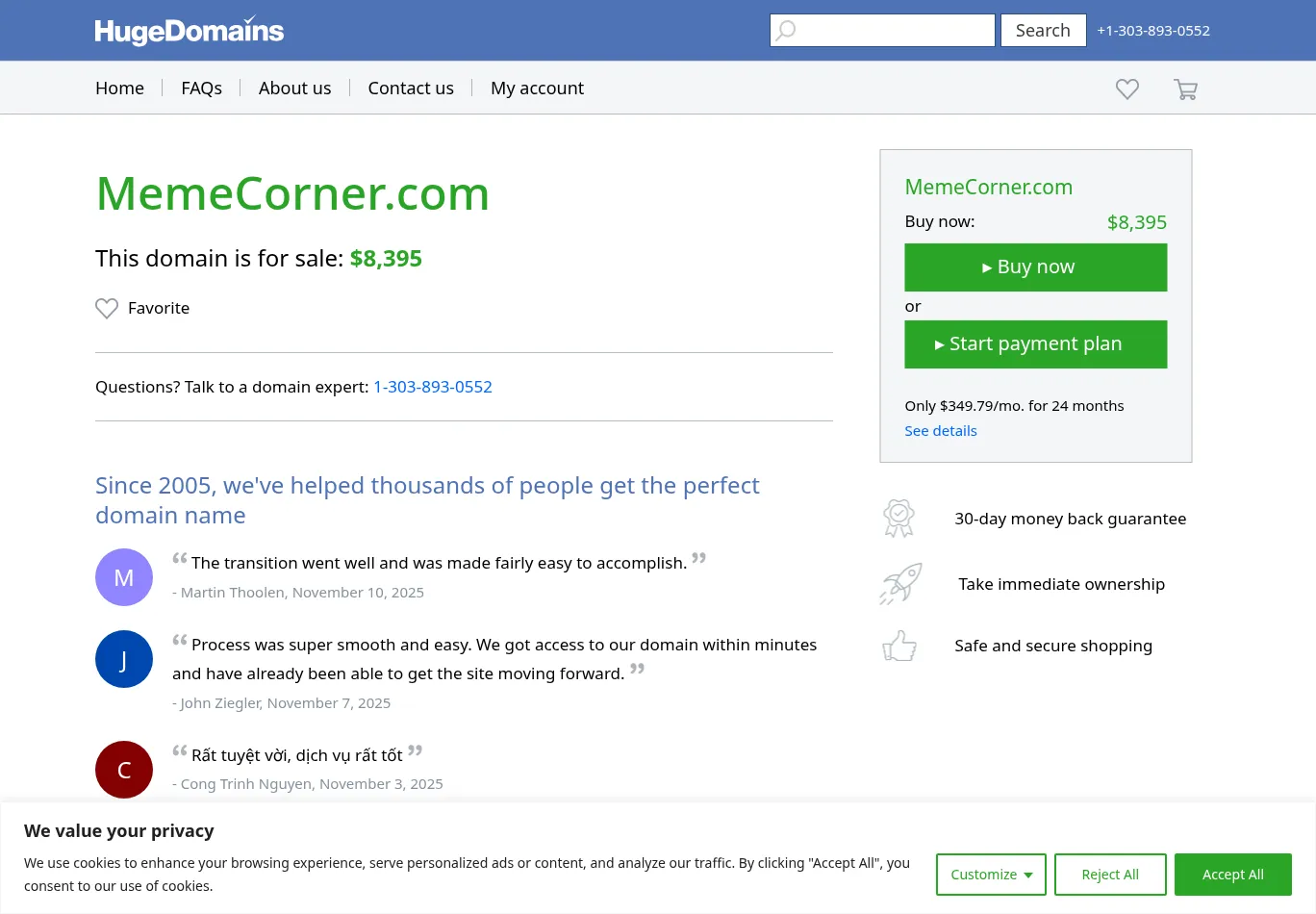Image resolution: width=1316 pixels, height=914 pixels.
Task: Click the thumbs-up secure shopping icon
Action: [x=899, y=646]
